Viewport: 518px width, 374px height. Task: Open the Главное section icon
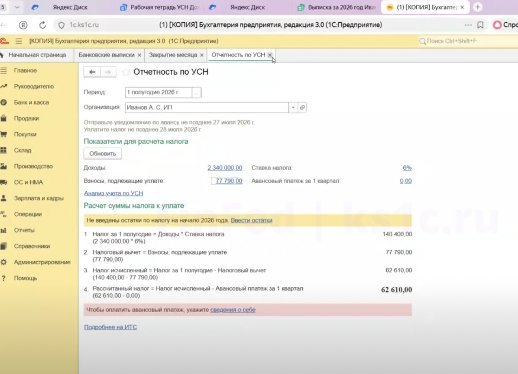tap(3, 70)
